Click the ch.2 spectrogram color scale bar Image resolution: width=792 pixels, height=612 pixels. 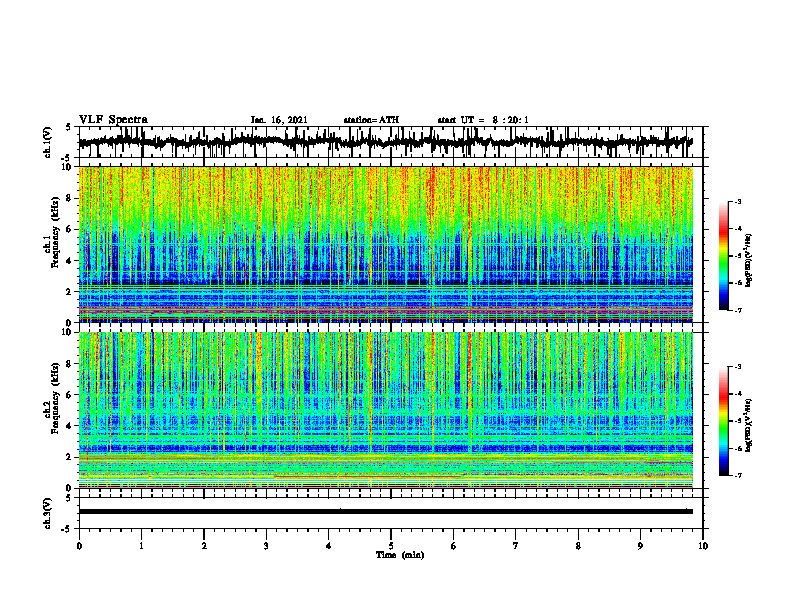[x=724, y=421]
